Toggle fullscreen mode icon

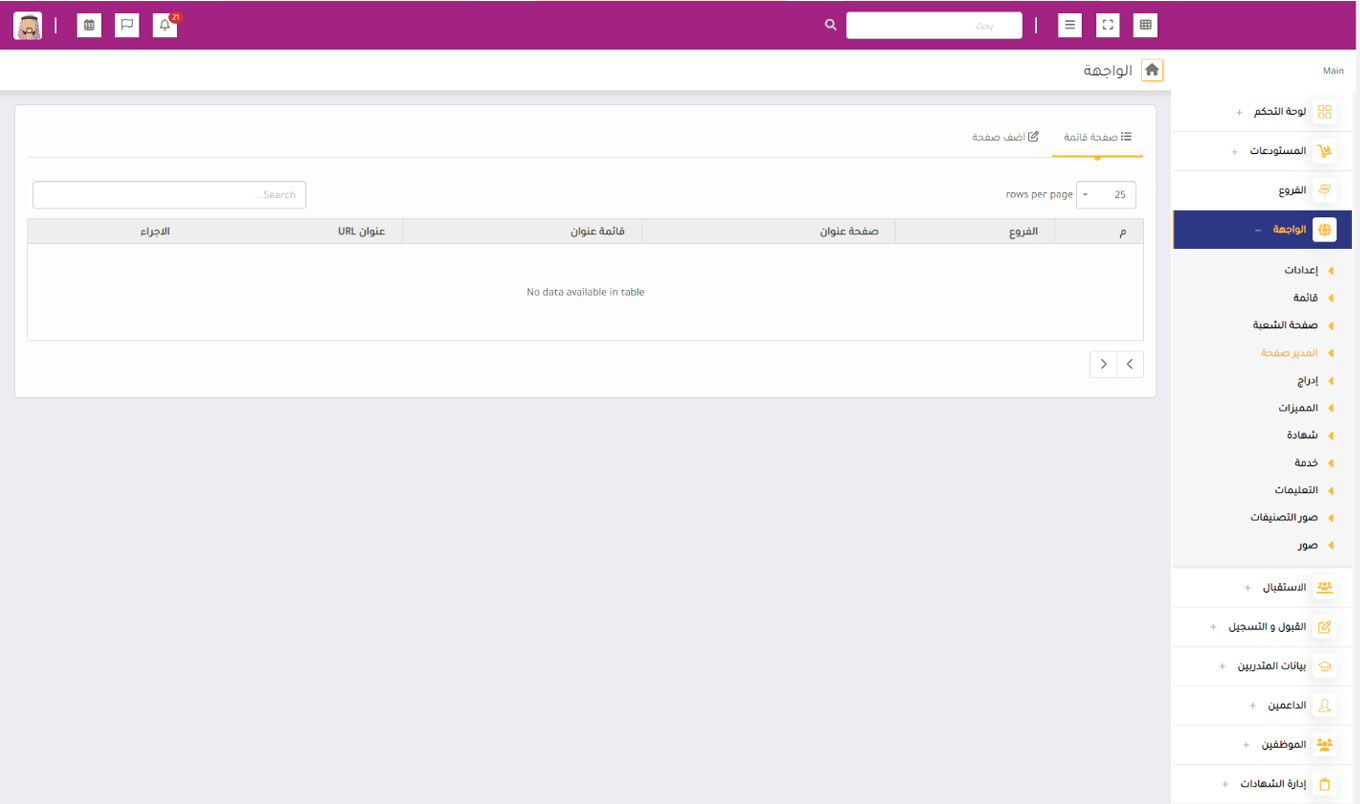(1107, 26)
